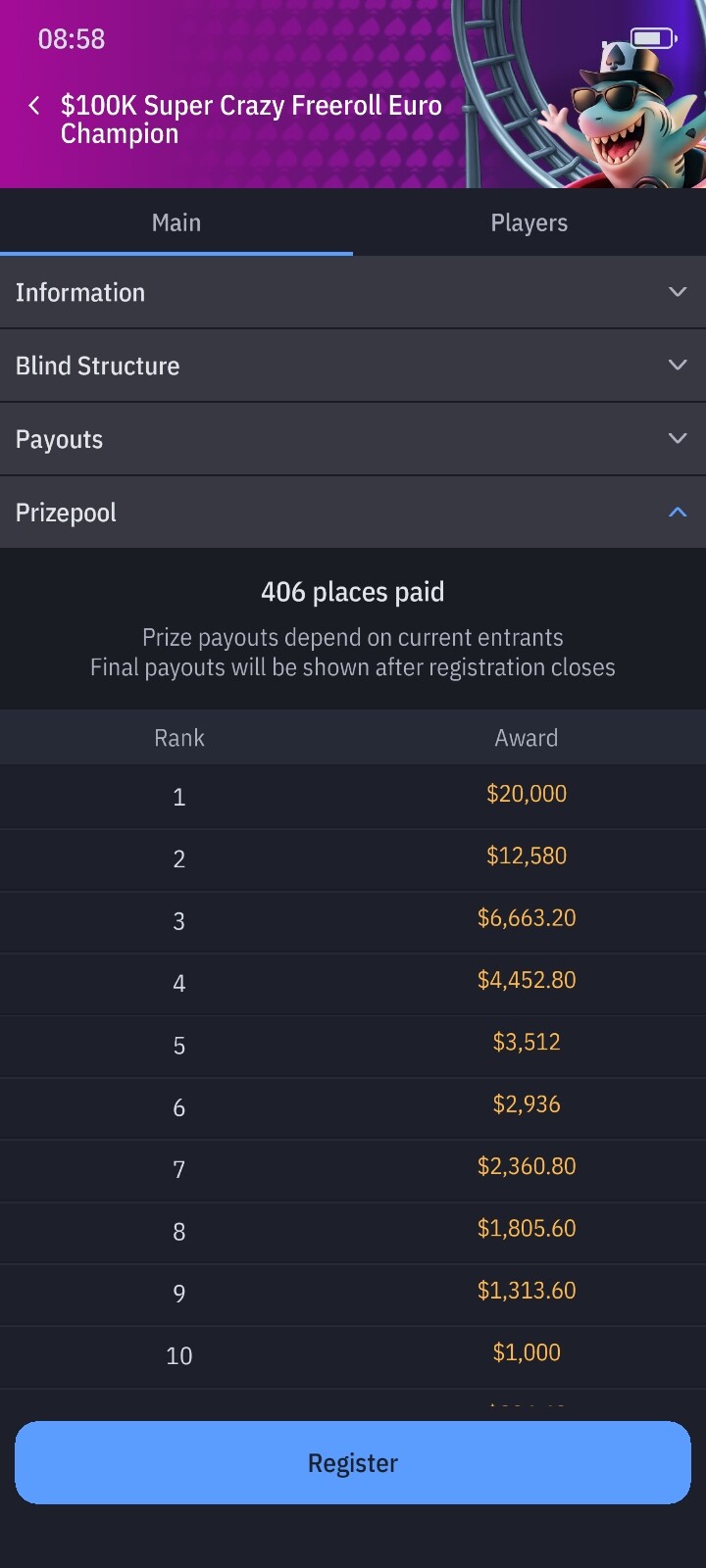Tap the Information section label
Screen dimensions: 706x1568
tap(80, 293)
